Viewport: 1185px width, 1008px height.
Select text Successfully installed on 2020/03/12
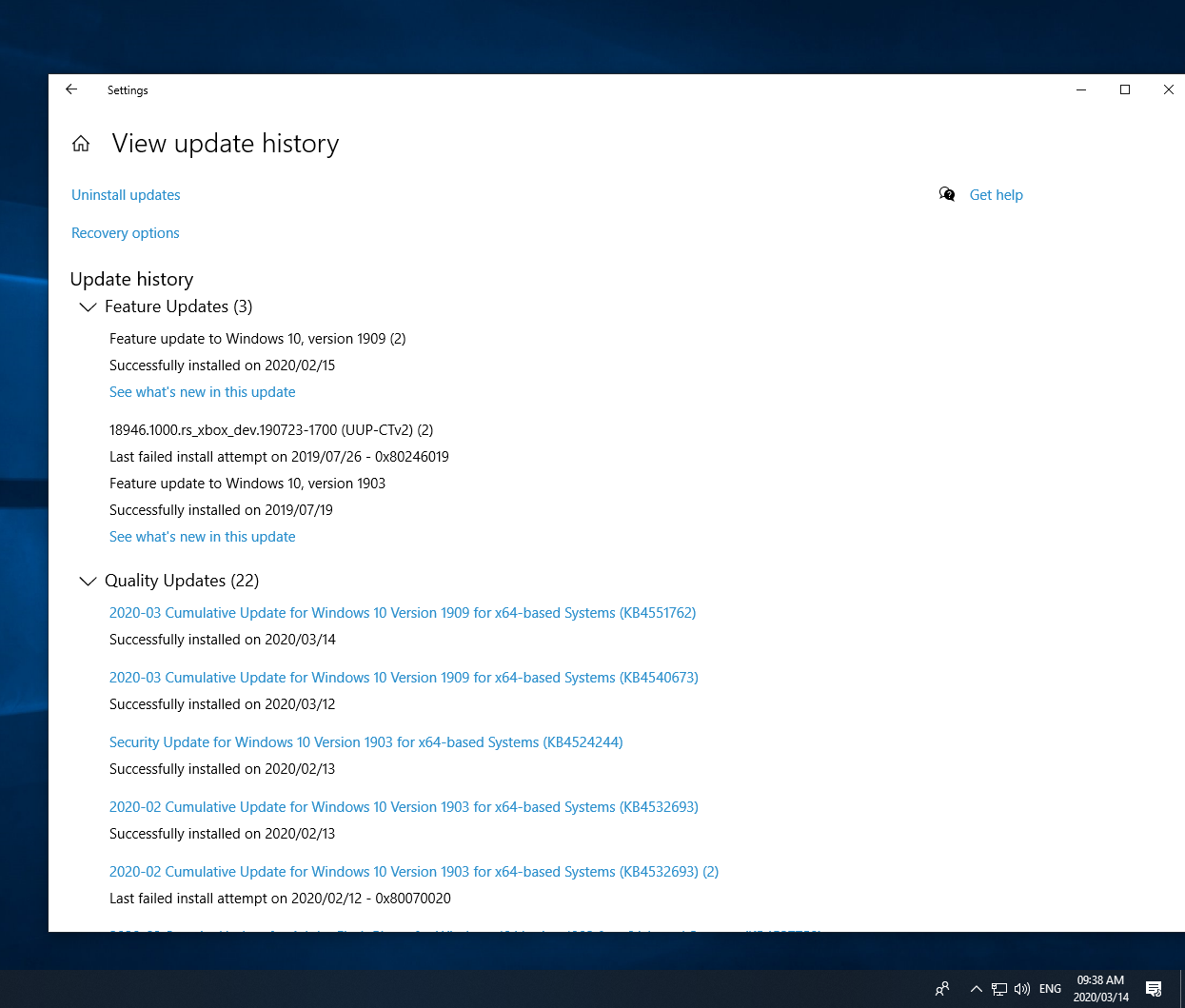click(223, 704)
